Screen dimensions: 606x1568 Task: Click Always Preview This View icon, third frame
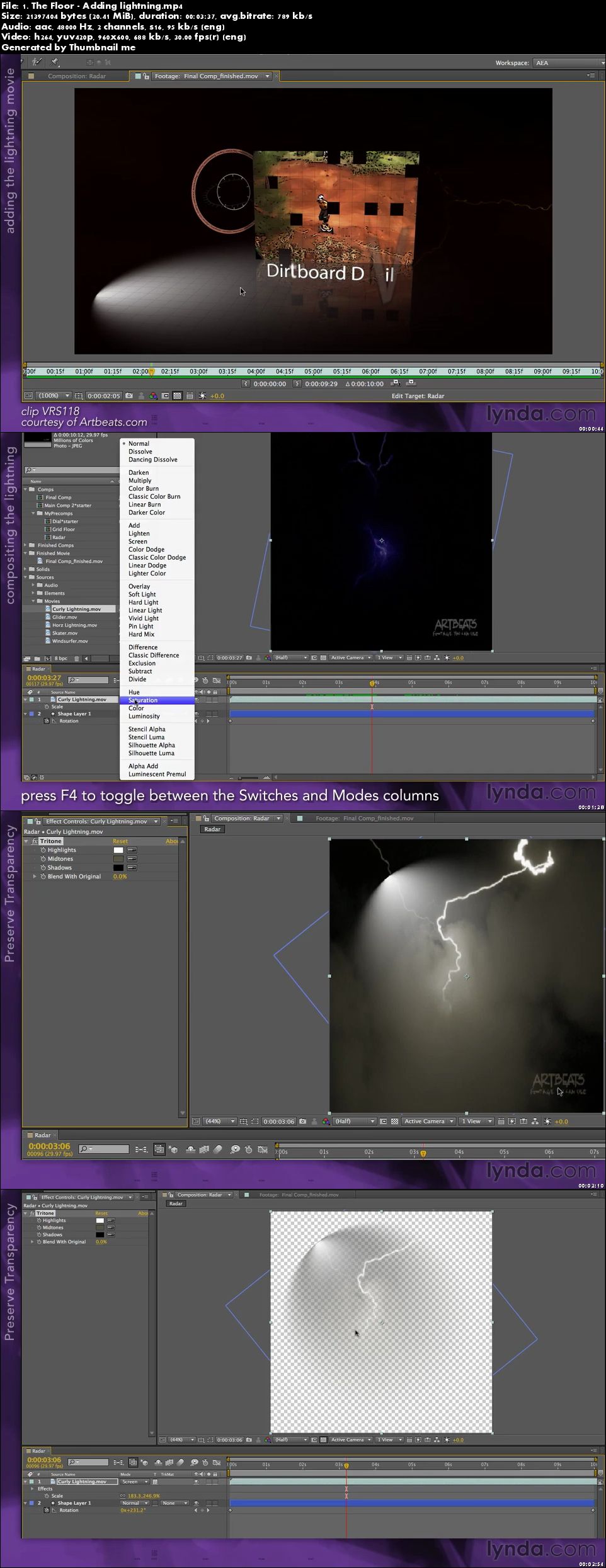(195, 1122)
